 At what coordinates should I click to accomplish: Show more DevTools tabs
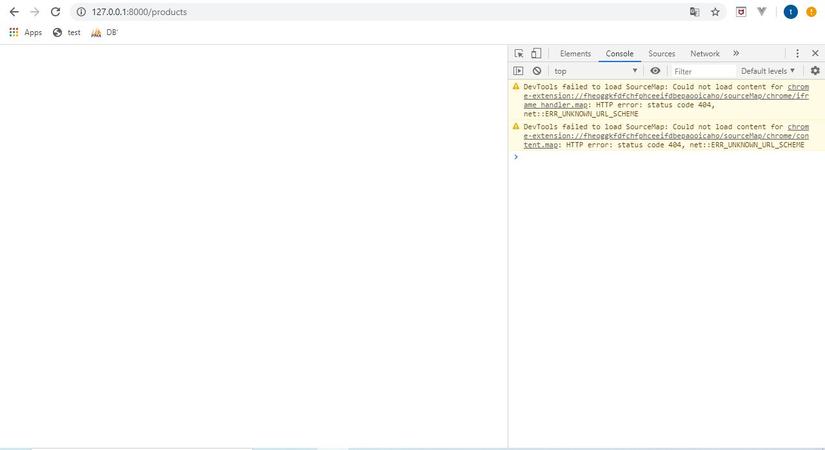click(736, 53)
